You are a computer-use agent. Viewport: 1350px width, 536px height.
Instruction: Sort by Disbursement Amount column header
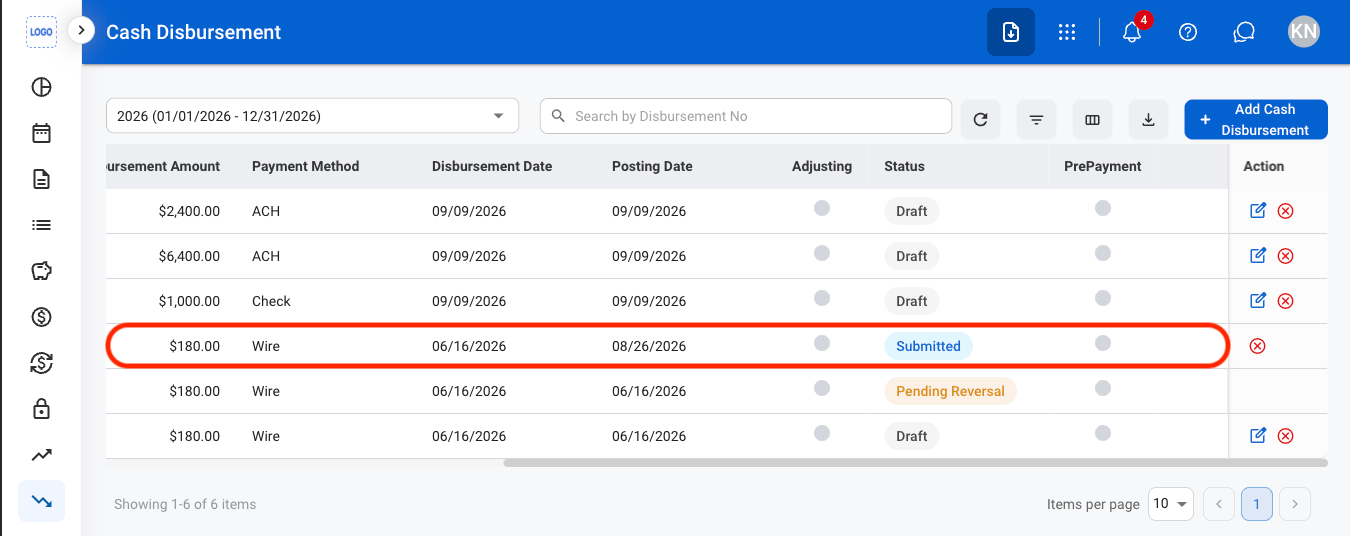coord(163,166)
